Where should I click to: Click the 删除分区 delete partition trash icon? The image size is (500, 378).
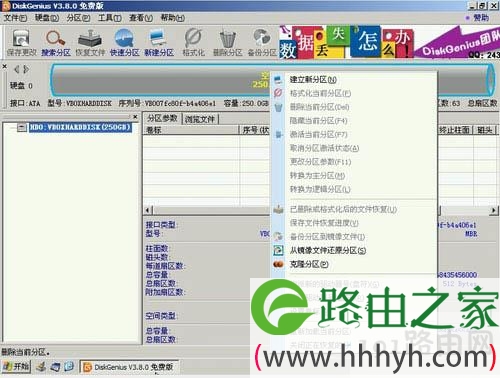point(228,42)
